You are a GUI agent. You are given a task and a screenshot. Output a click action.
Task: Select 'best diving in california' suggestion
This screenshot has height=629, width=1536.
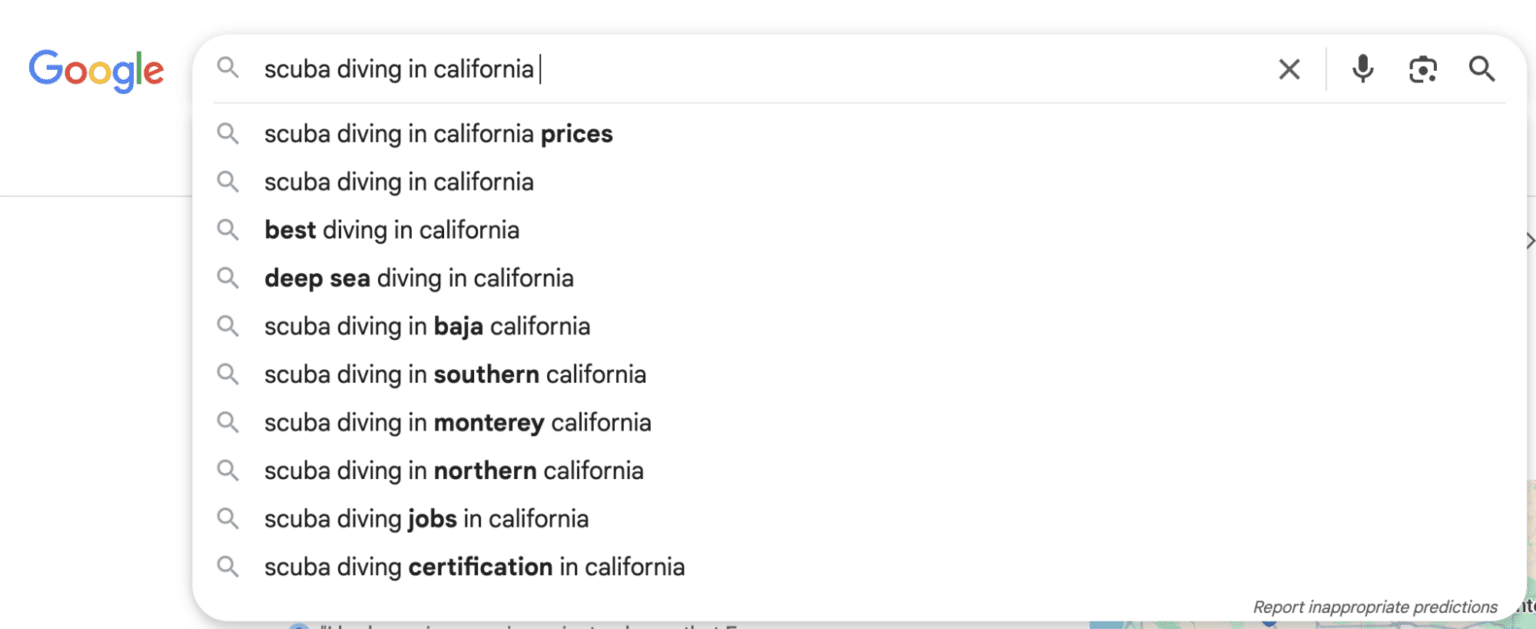point(859,230)
